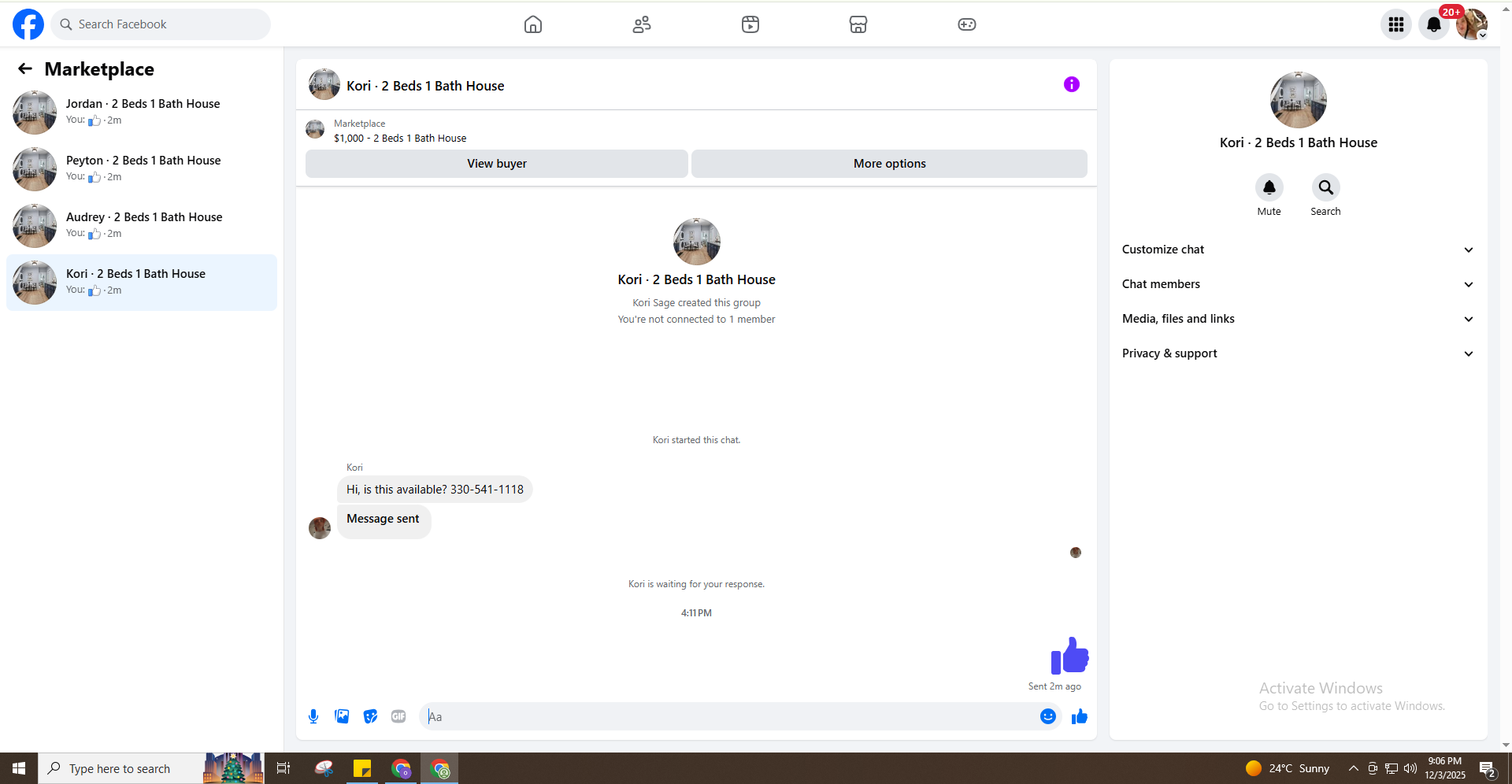
Task: Click the Marketplace heading in left sidebar
Action: [x=99, y=69]
